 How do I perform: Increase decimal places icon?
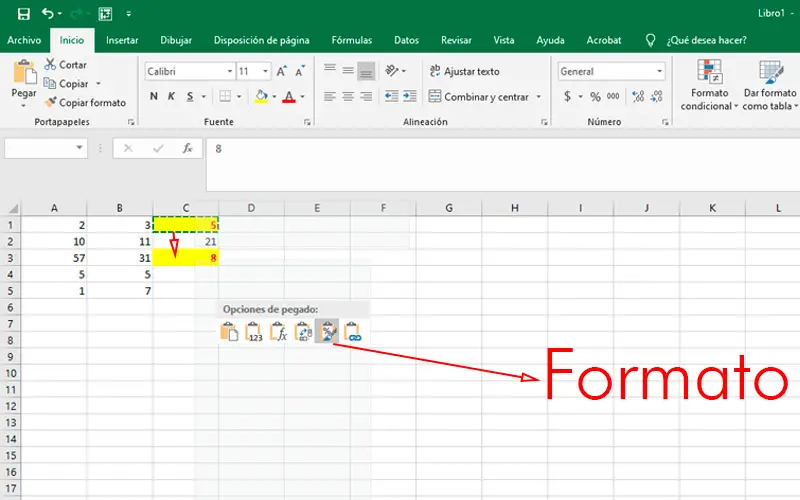pyautogui.click(x=638, y=96)
